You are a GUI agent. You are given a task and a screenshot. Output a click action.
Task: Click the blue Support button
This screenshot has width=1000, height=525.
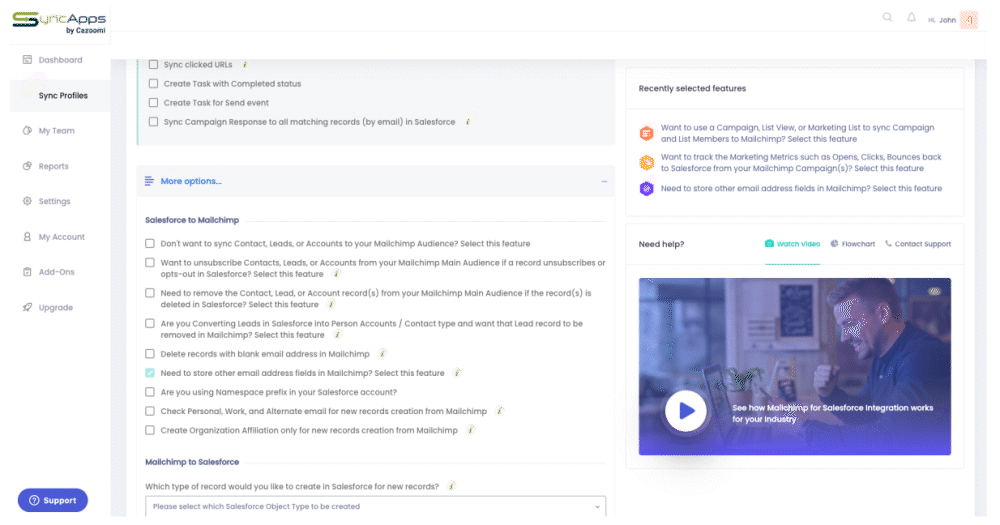(x=53, y=500)
